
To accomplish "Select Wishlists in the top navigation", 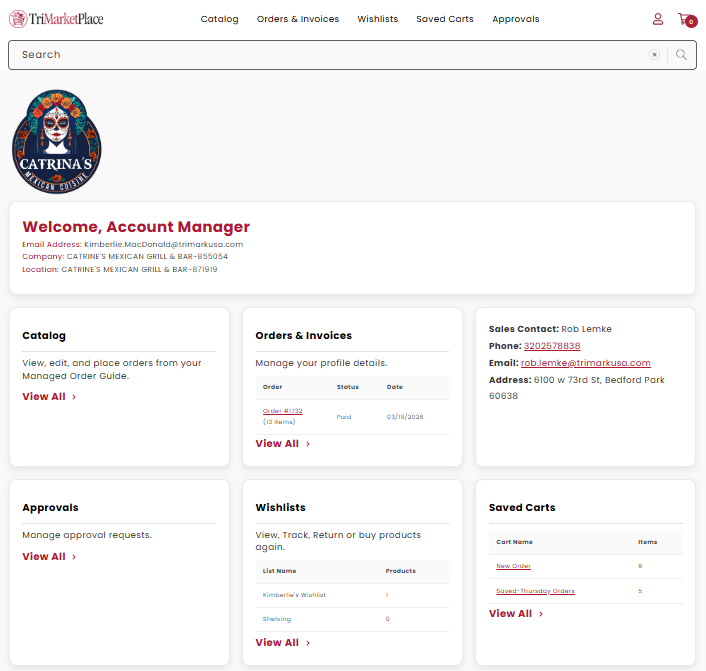I will click(x=377, y=19).
